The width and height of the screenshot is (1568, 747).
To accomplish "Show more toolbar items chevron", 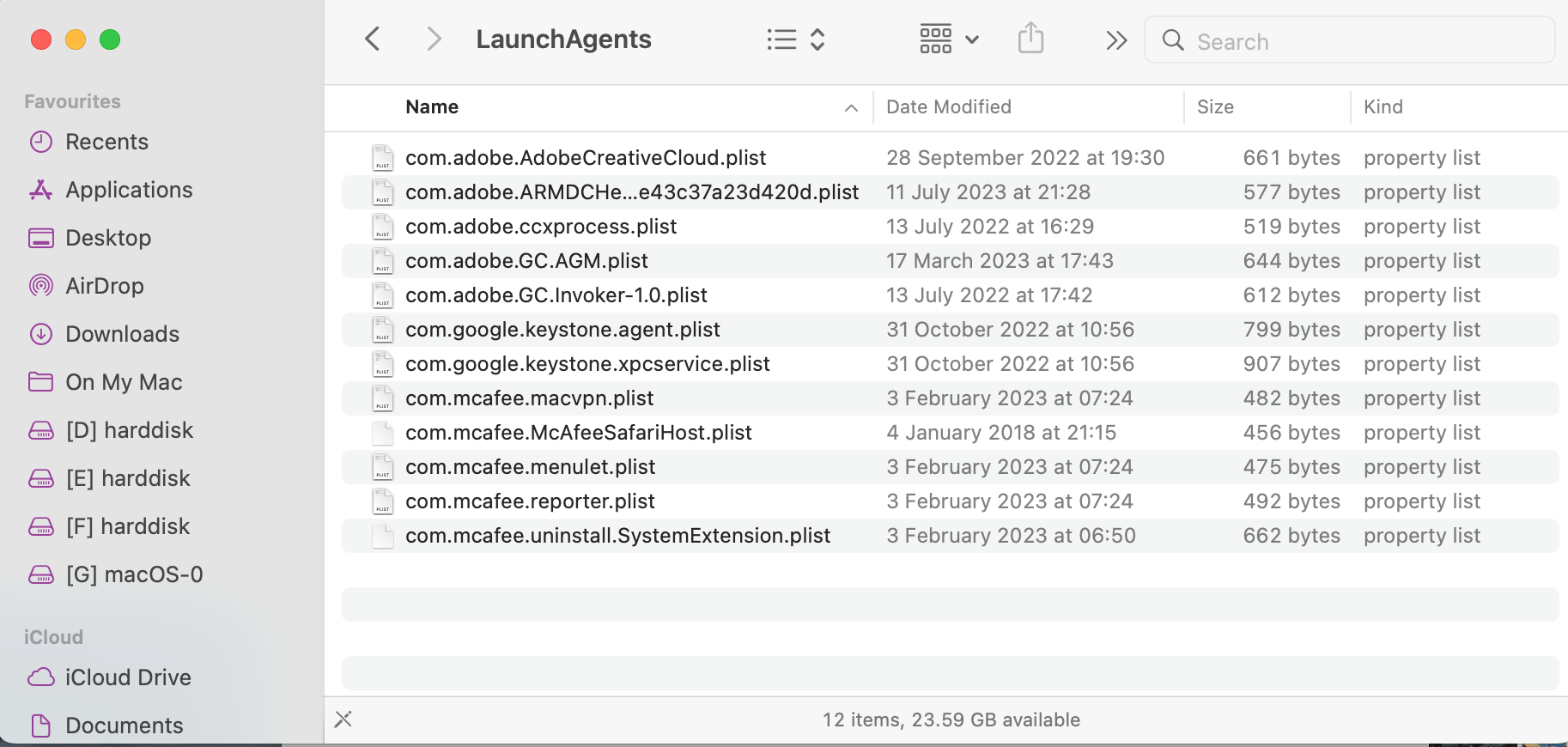I will [1116, 40].
